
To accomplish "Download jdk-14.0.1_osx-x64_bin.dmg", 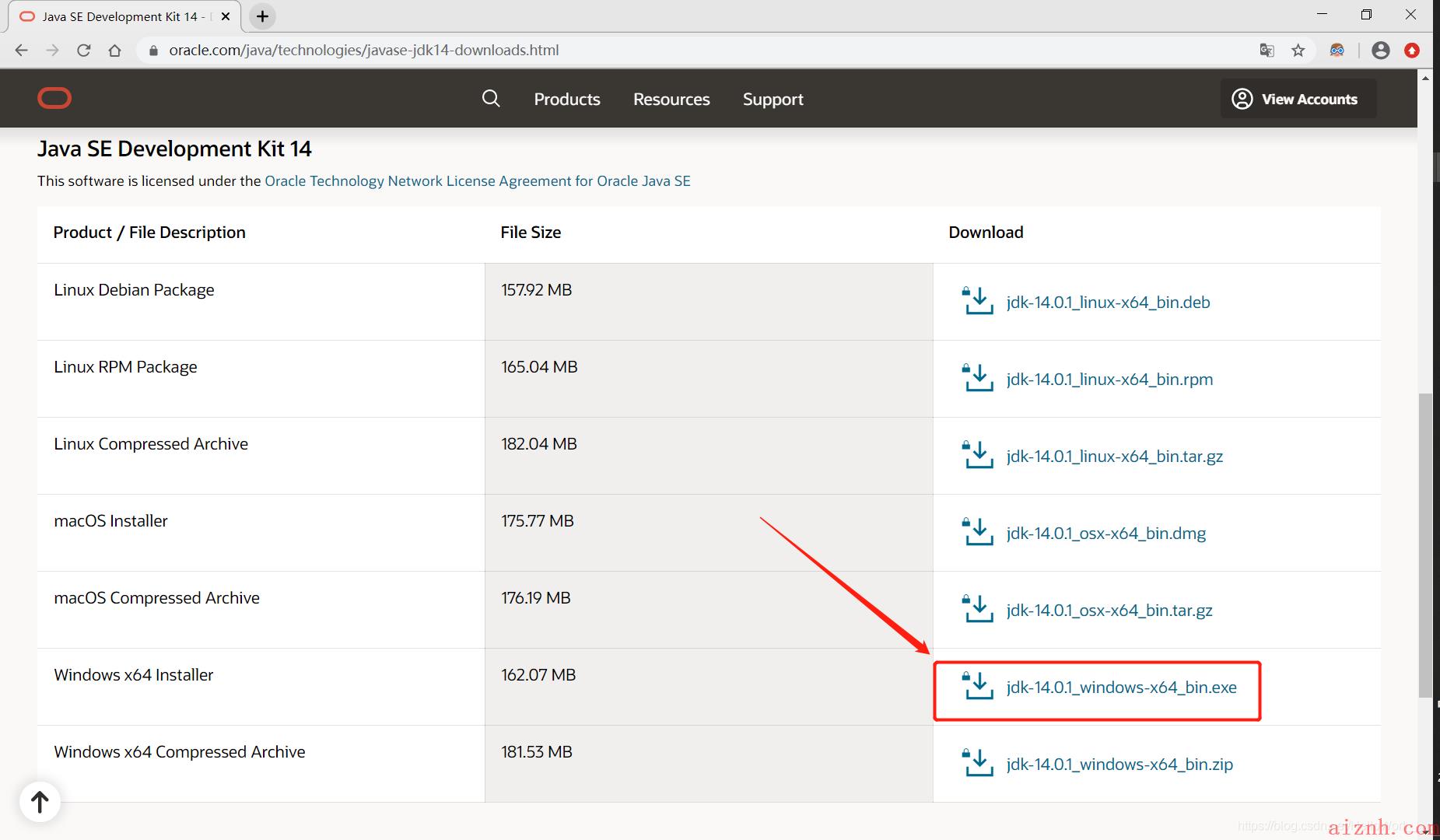I will (x=1105, y=534).
